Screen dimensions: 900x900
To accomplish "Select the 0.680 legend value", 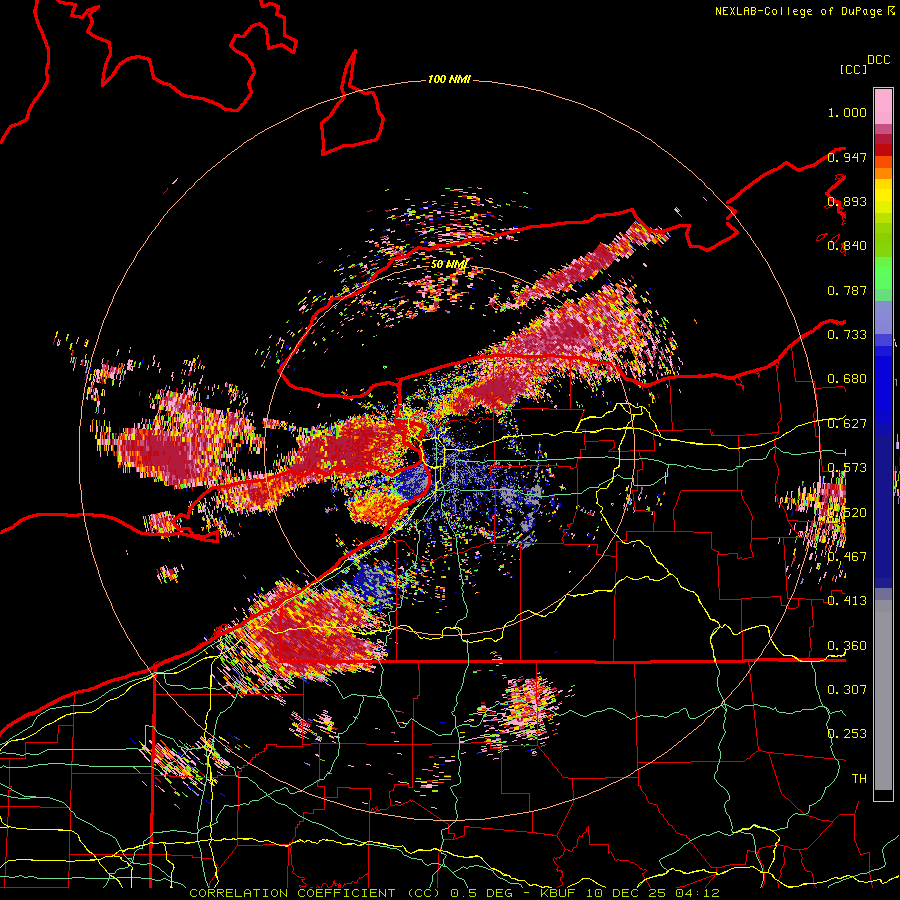I will (847, 379).
